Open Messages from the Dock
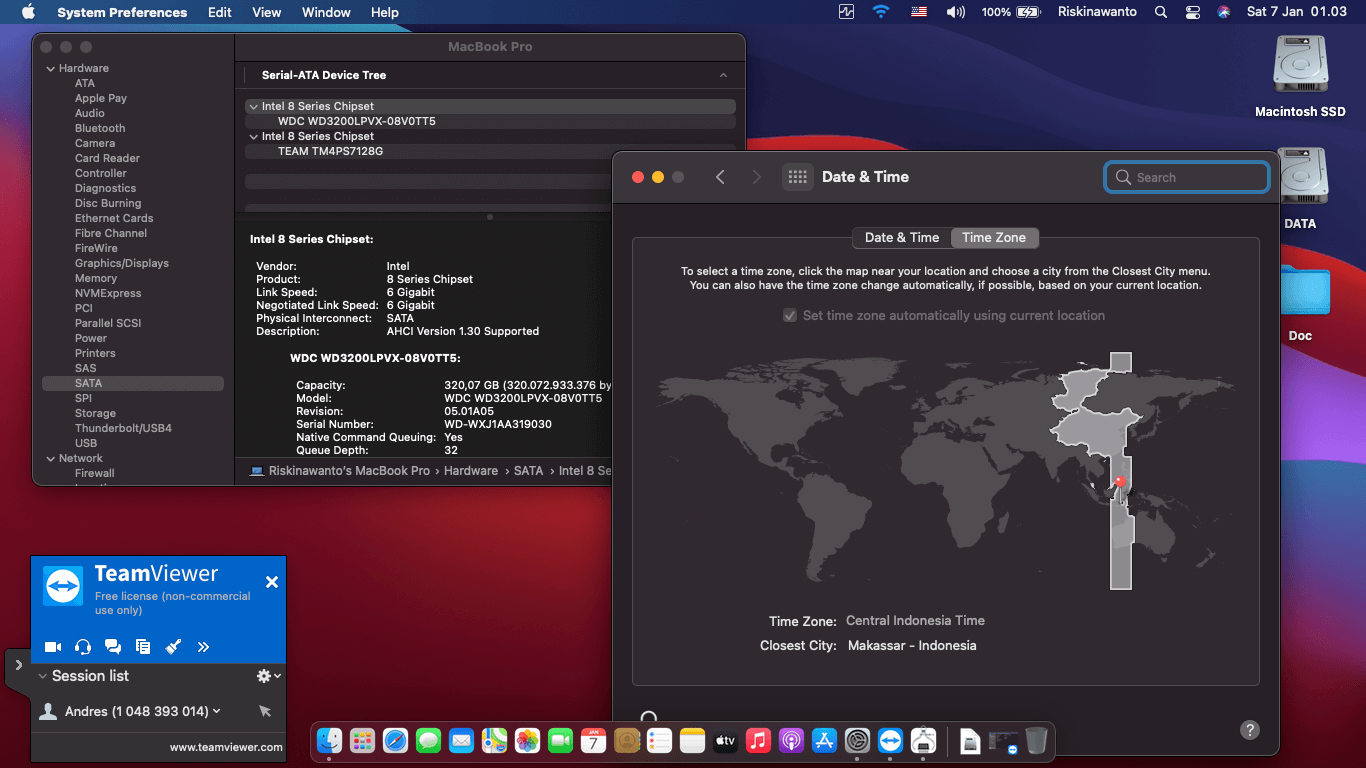 (x=428, y=740)
